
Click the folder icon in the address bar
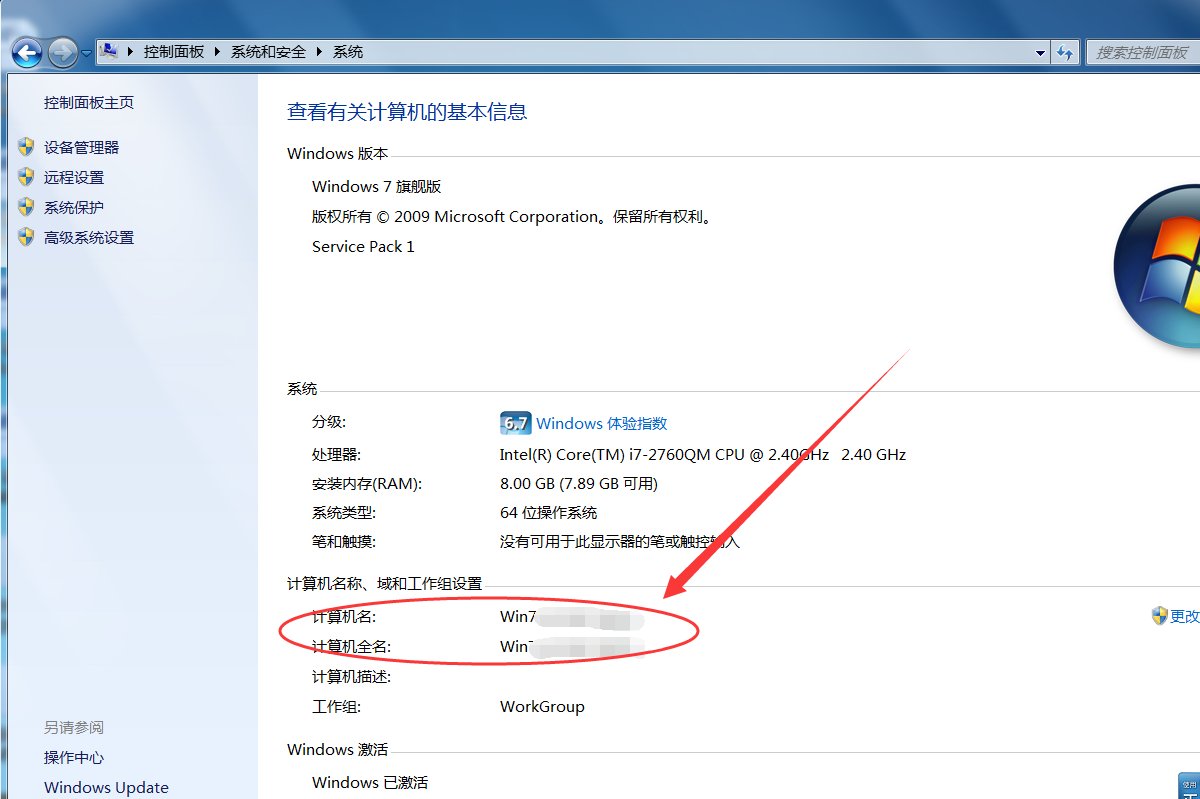pos(109,51)
